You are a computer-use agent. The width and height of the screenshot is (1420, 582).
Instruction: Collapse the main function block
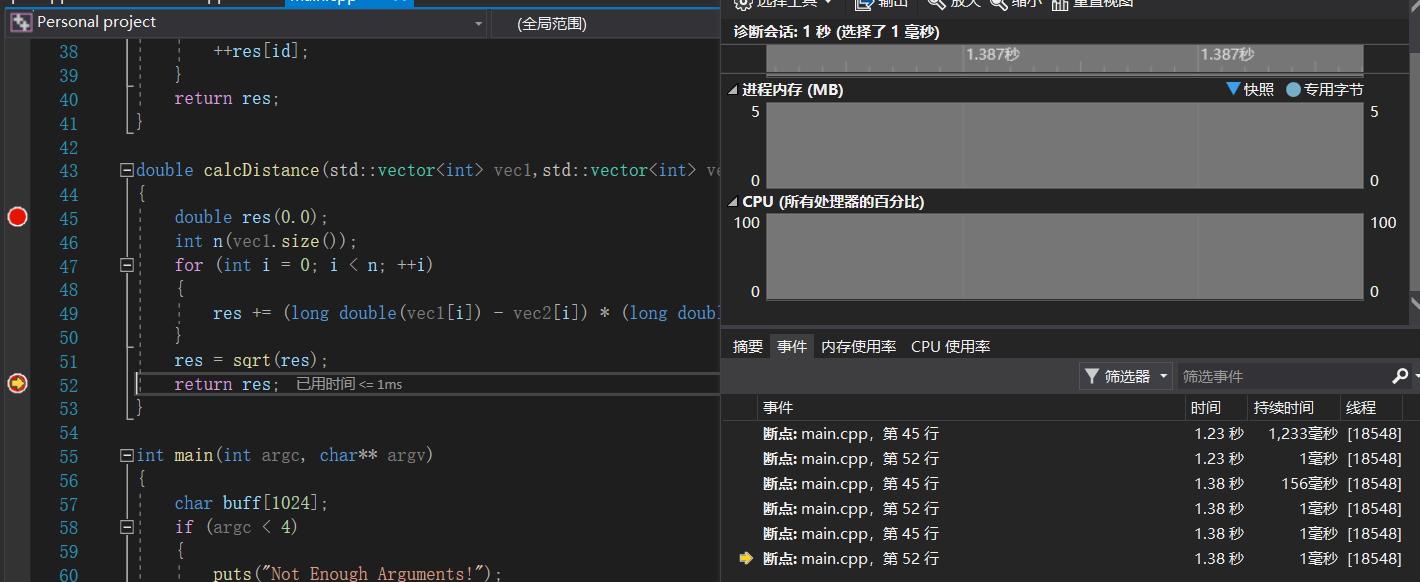click(x=126, y=455)
